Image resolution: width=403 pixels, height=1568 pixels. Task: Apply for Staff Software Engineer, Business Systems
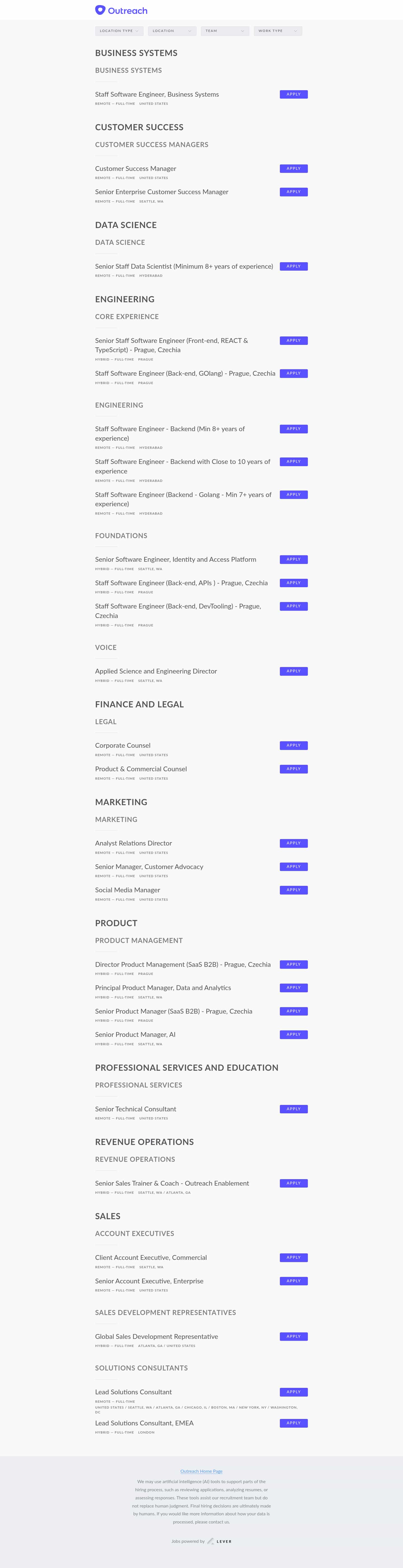coord(294,94)
